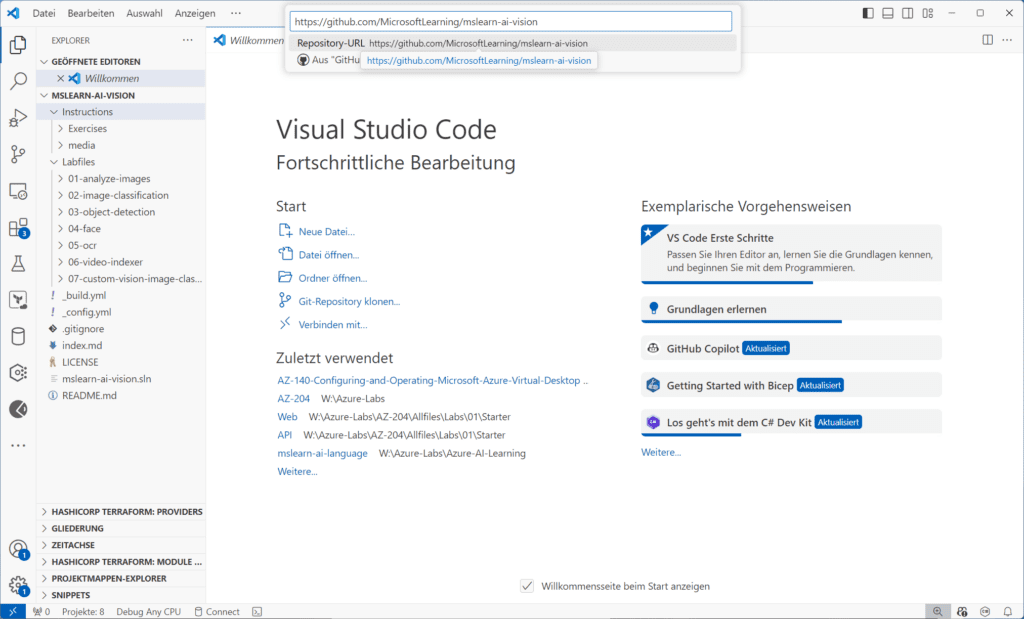Open Grundlagen erlernen walkthrough
1024x619 pixels.
coord(792,310)
